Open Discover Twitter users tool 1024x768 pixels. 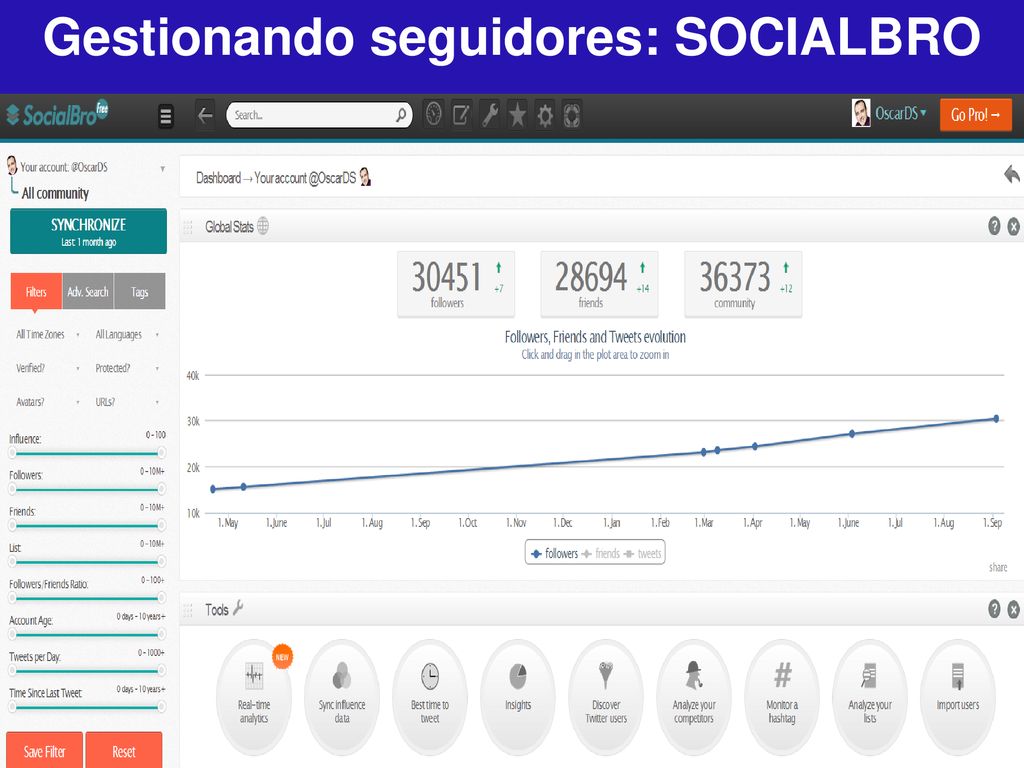pyautogui.click(x=605, y=697)
